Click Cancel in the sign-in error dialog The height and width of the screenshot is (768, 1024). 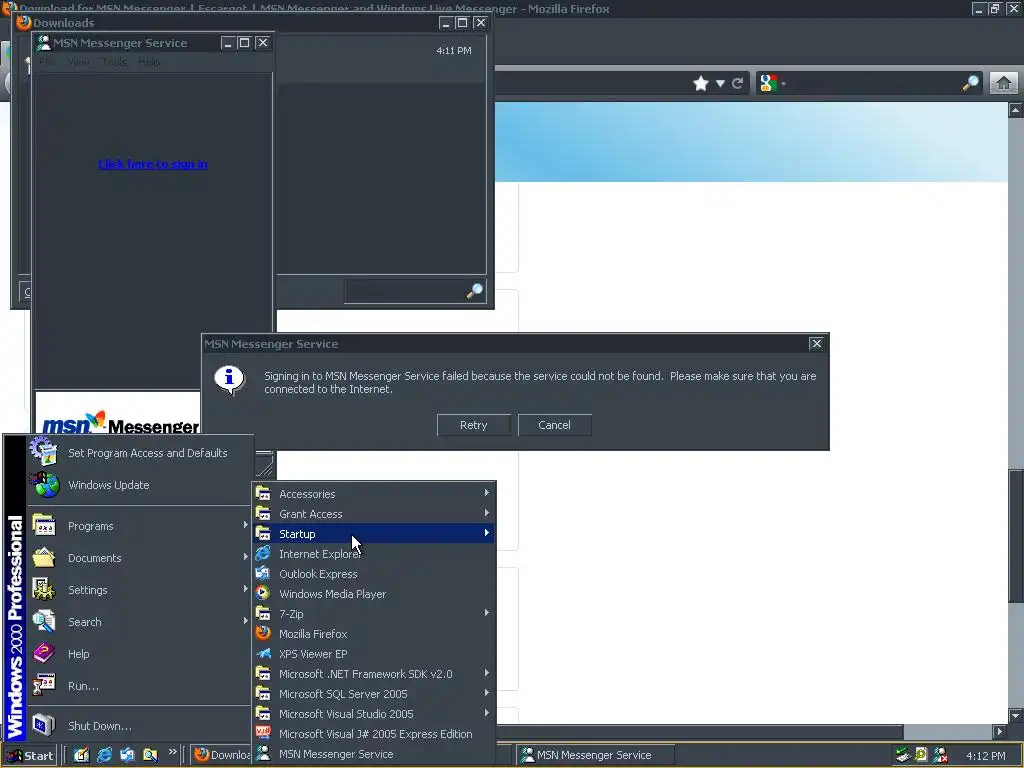[554, 425]
